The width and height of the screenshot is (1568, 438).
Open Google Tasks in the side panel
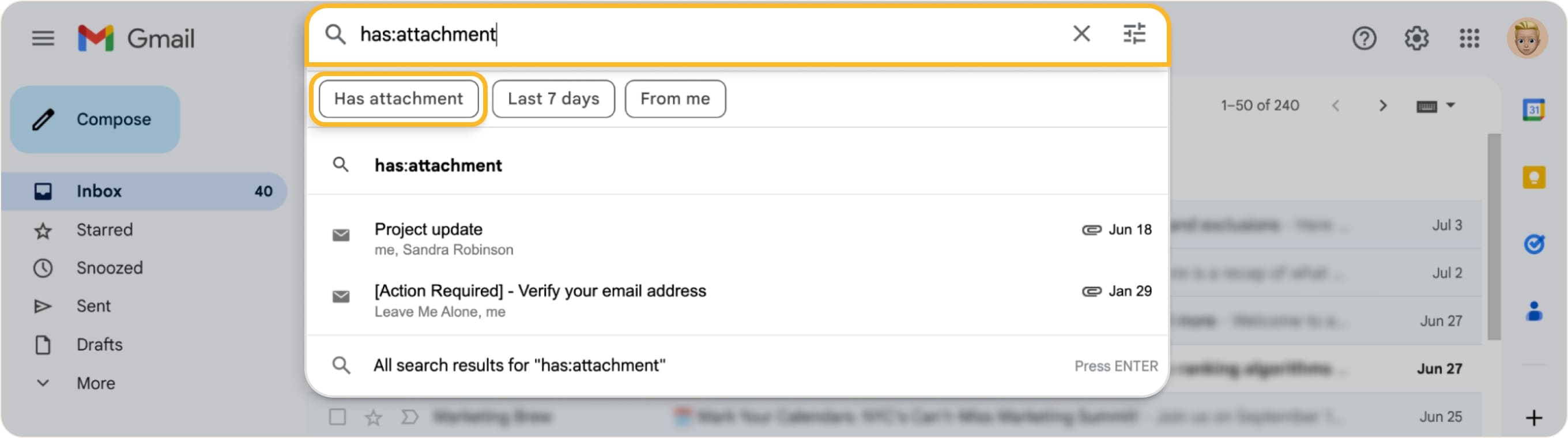click(1535, 243)
